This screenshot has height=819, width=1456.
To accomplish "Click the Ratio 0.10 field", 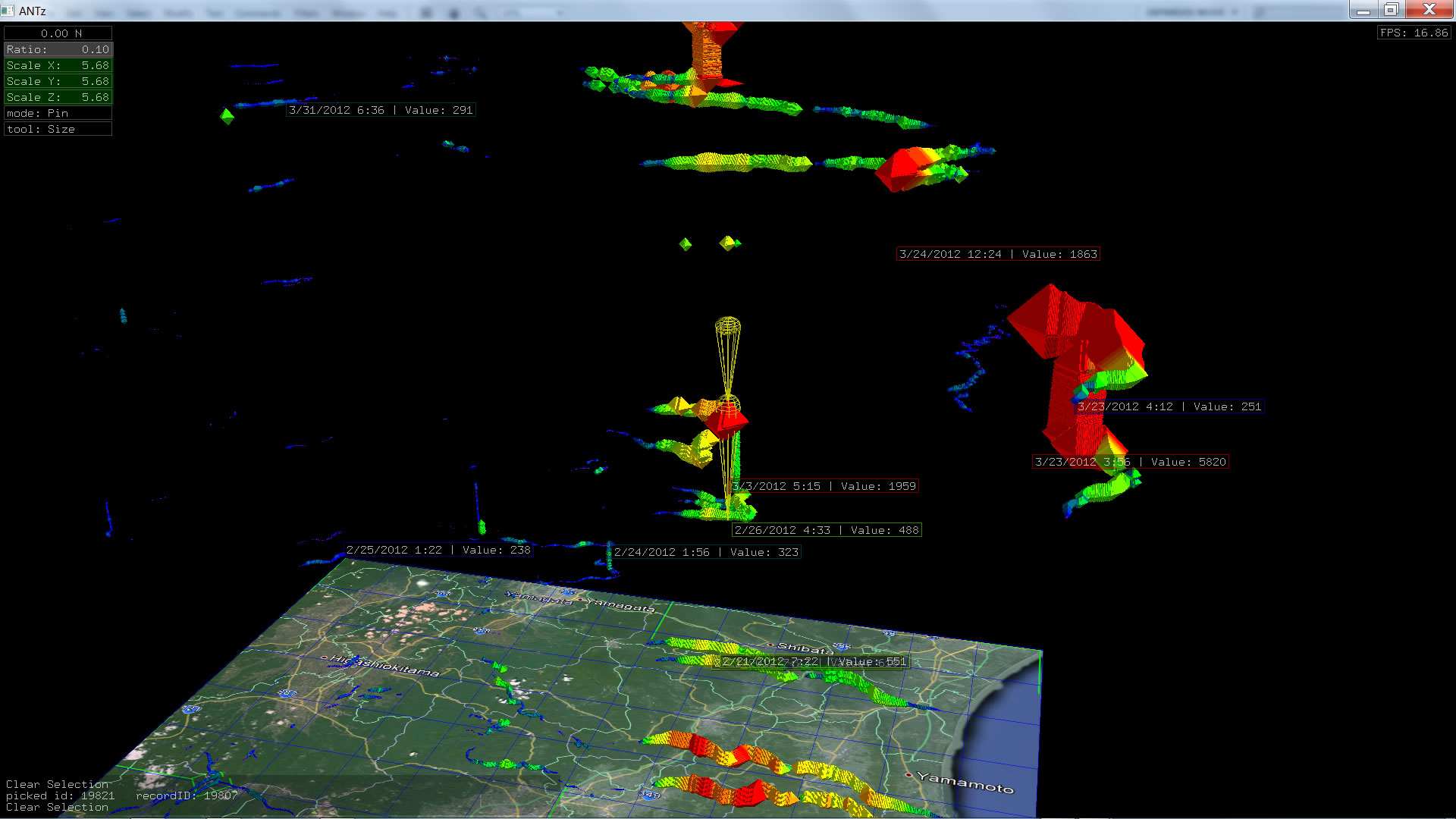I will tap(58, 49).
